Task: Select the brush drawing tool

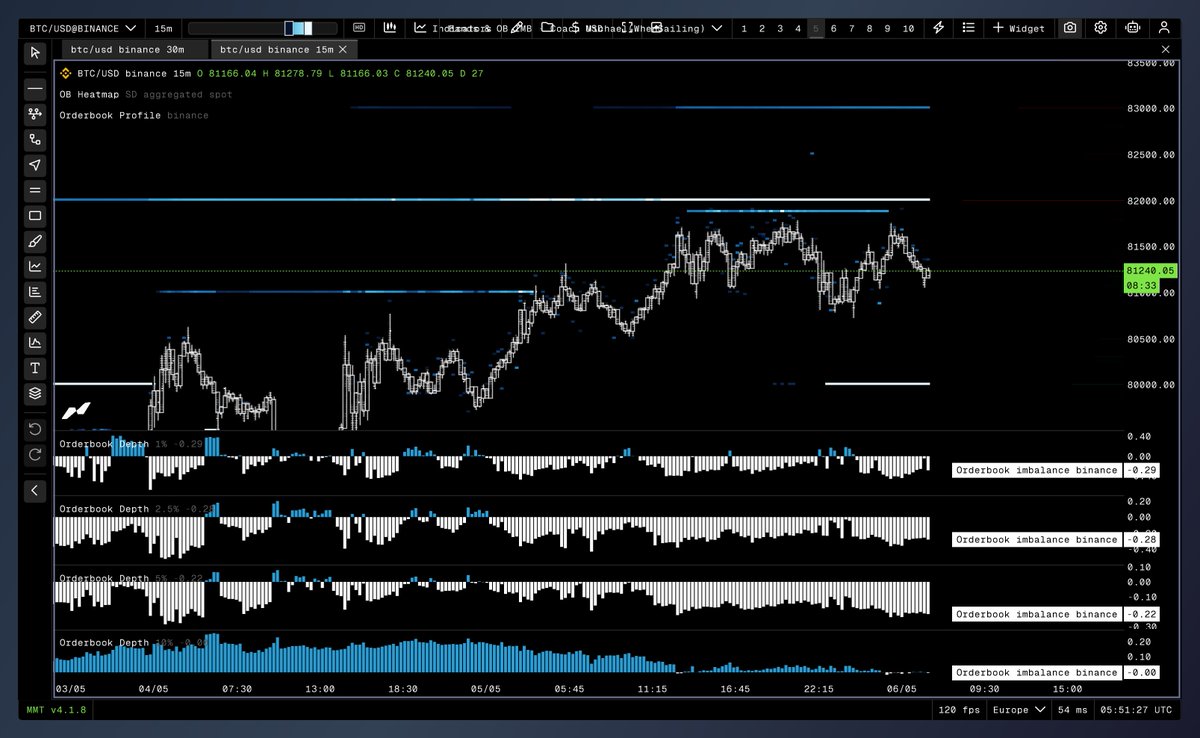Action: click(x=35, y=241)
